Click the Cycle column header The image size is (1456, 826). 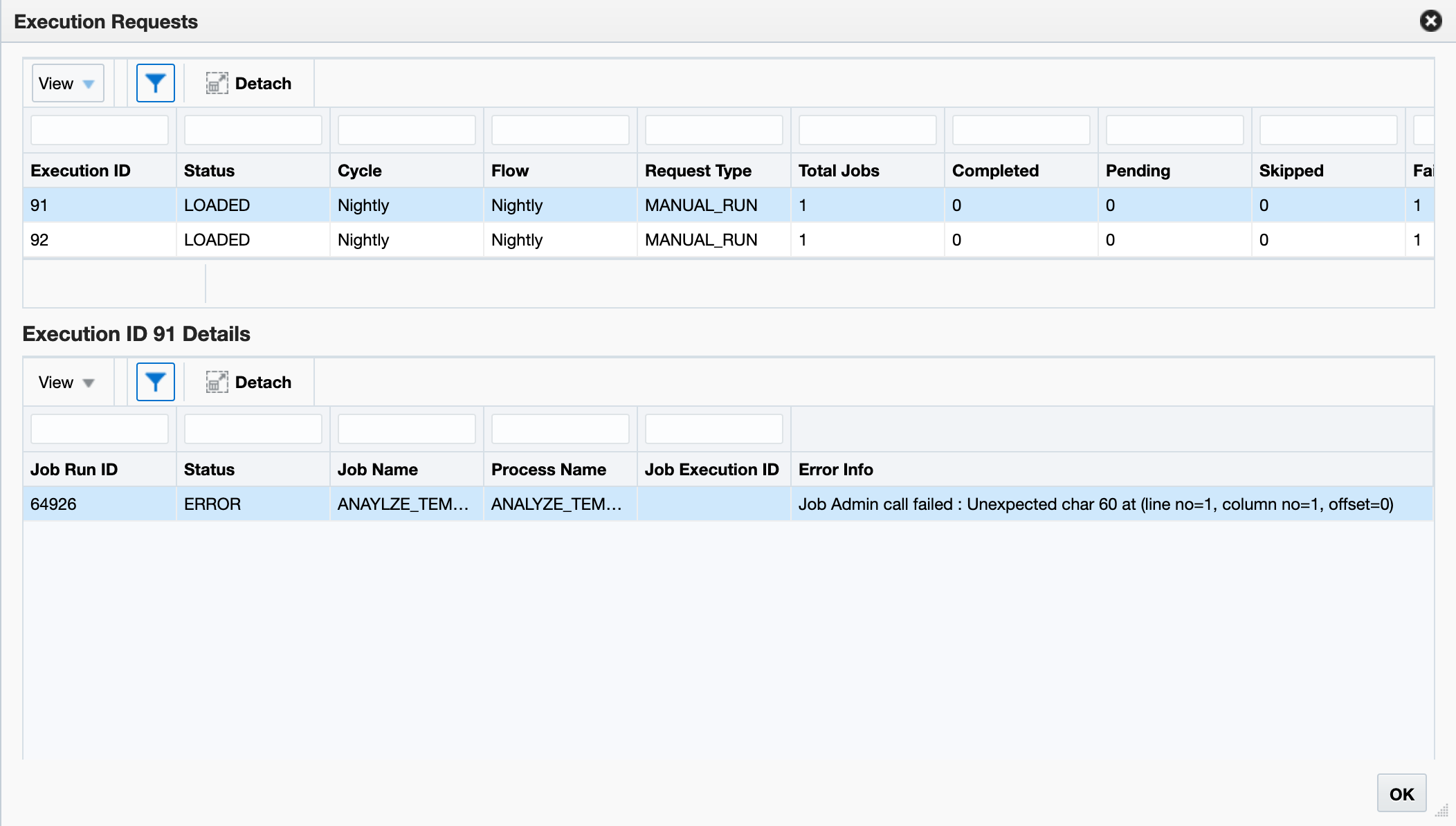[359, 171]
